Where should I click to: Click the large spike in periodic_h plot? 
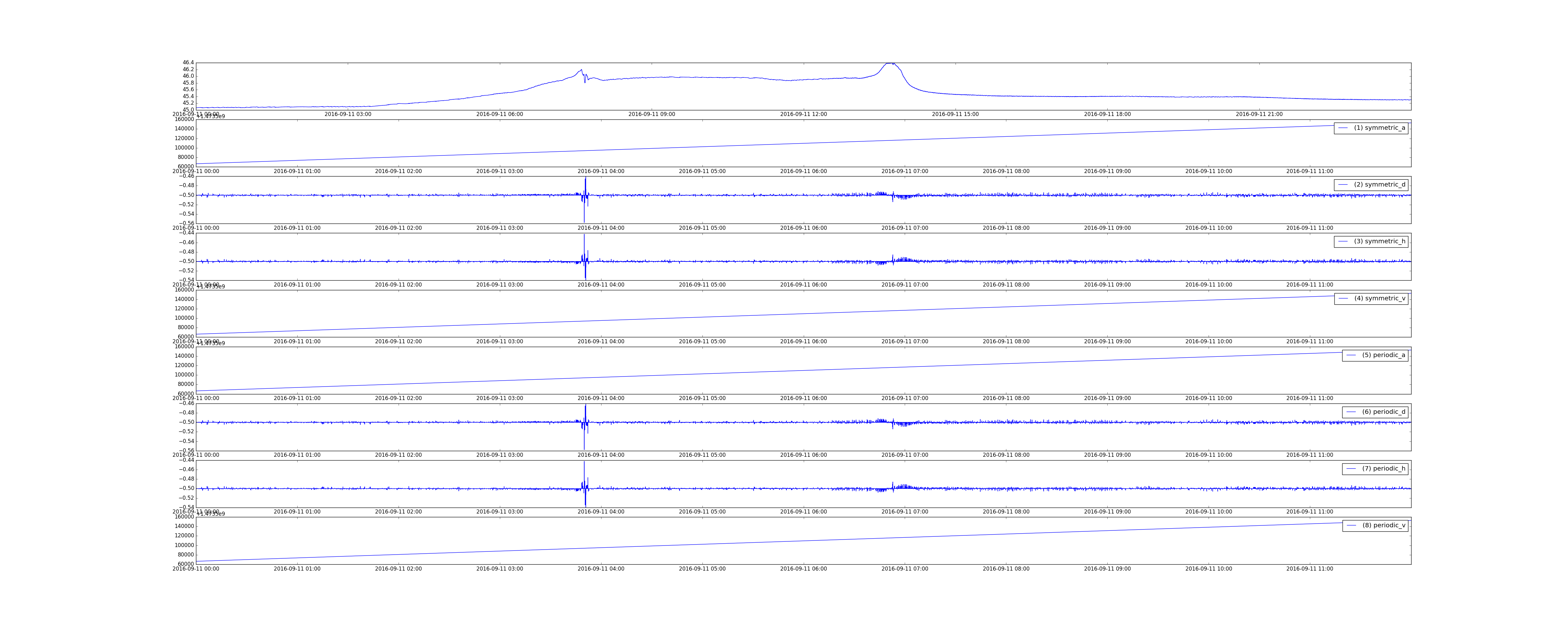584,469
